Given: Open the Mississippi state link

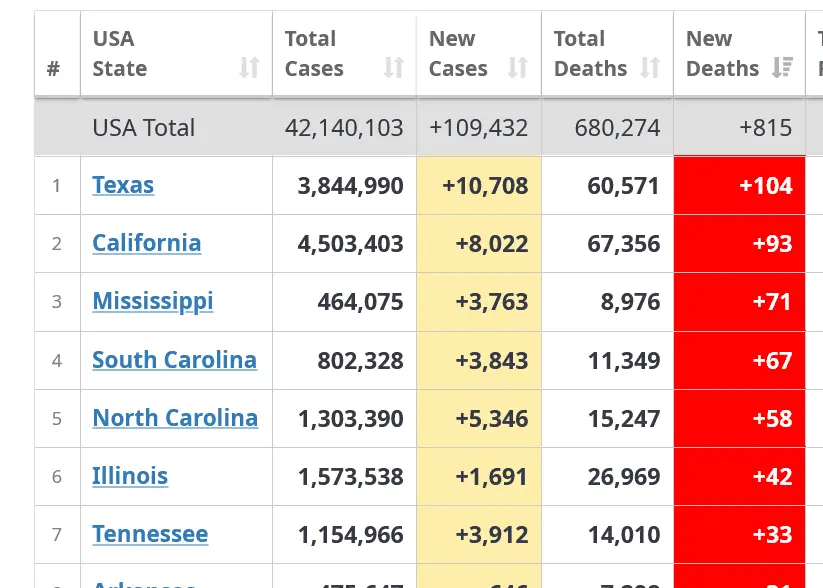Looking at the screenshot, I should pyautogui.click(x=153, y=301).
